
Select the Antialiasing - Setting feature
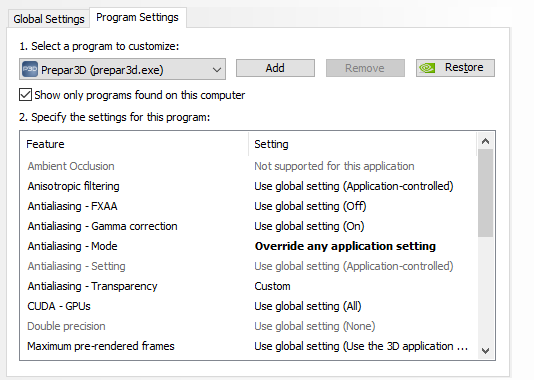coord(77,266)
